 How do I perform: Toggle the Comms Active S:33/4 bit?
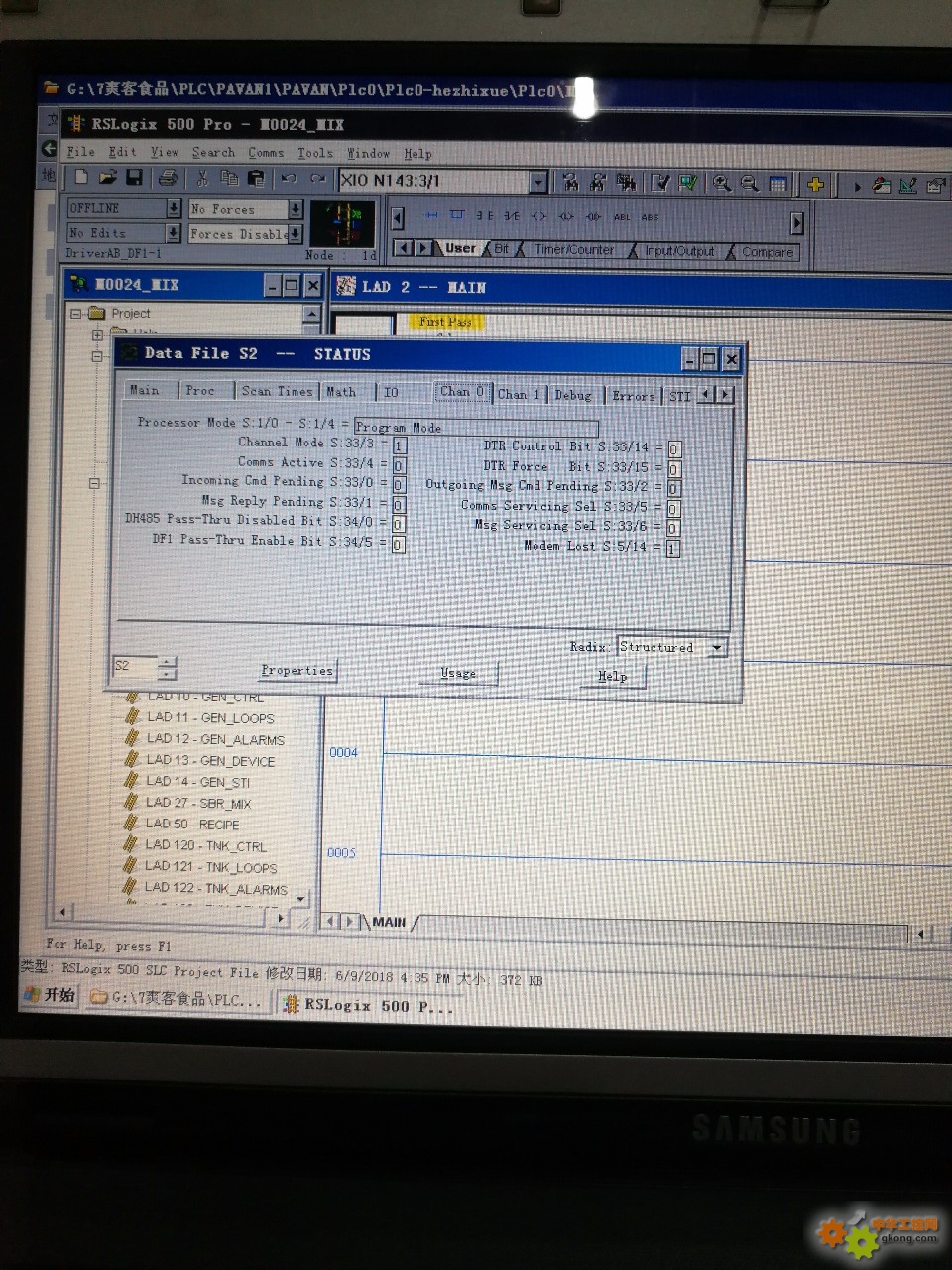[399, 465]
